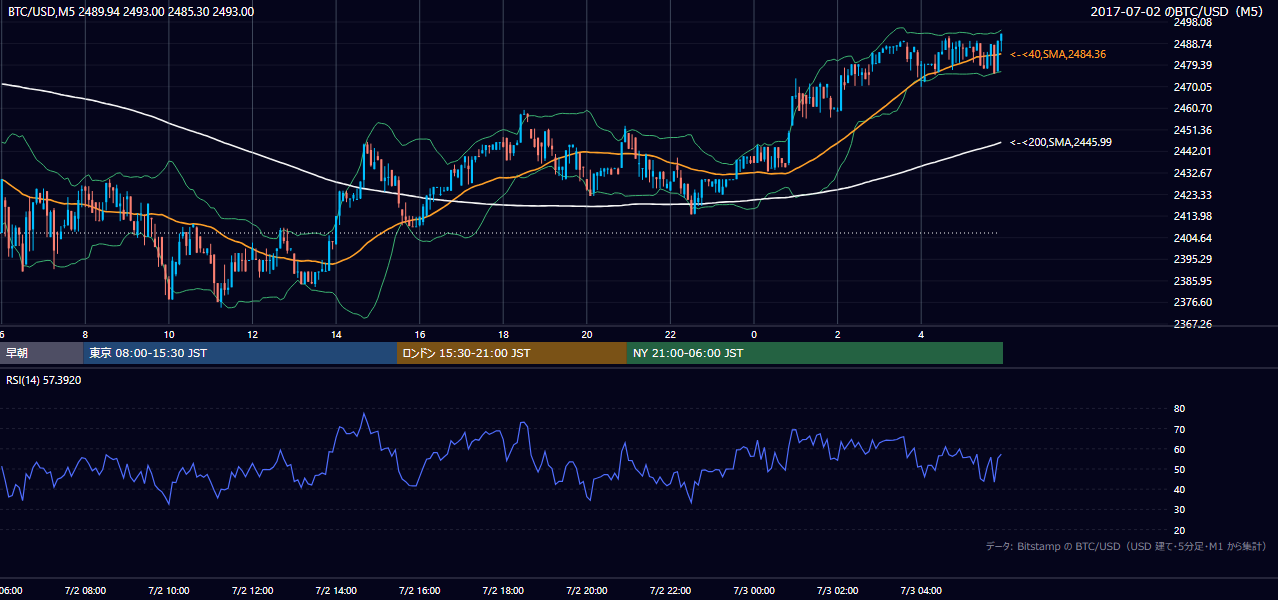Select the white 200 SMA label 2445.99
The height and width of the screenshot is (600, 1278).
pyautogui.click(x=1061, y=143)
